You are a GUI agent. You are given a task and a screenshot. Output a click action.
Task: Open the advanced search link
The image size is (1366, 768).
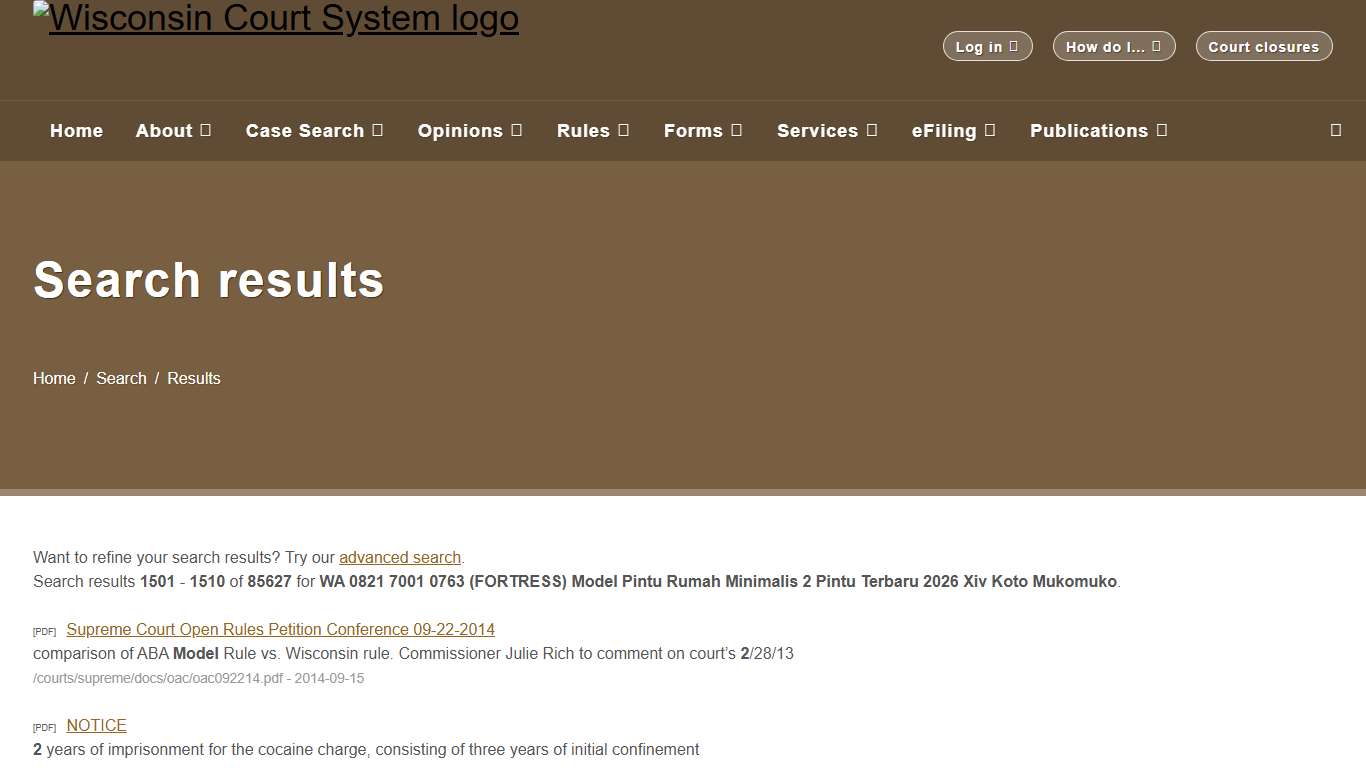tap(399, 557)
